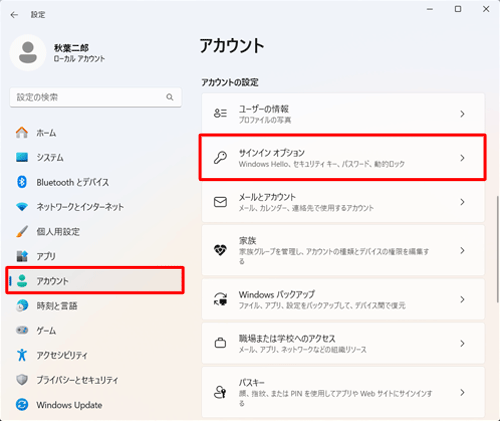Click the key icon for サインイン オプション
The width and height of the screenshot is (500, 421).
pyautogui.click(x=220, y=157)
